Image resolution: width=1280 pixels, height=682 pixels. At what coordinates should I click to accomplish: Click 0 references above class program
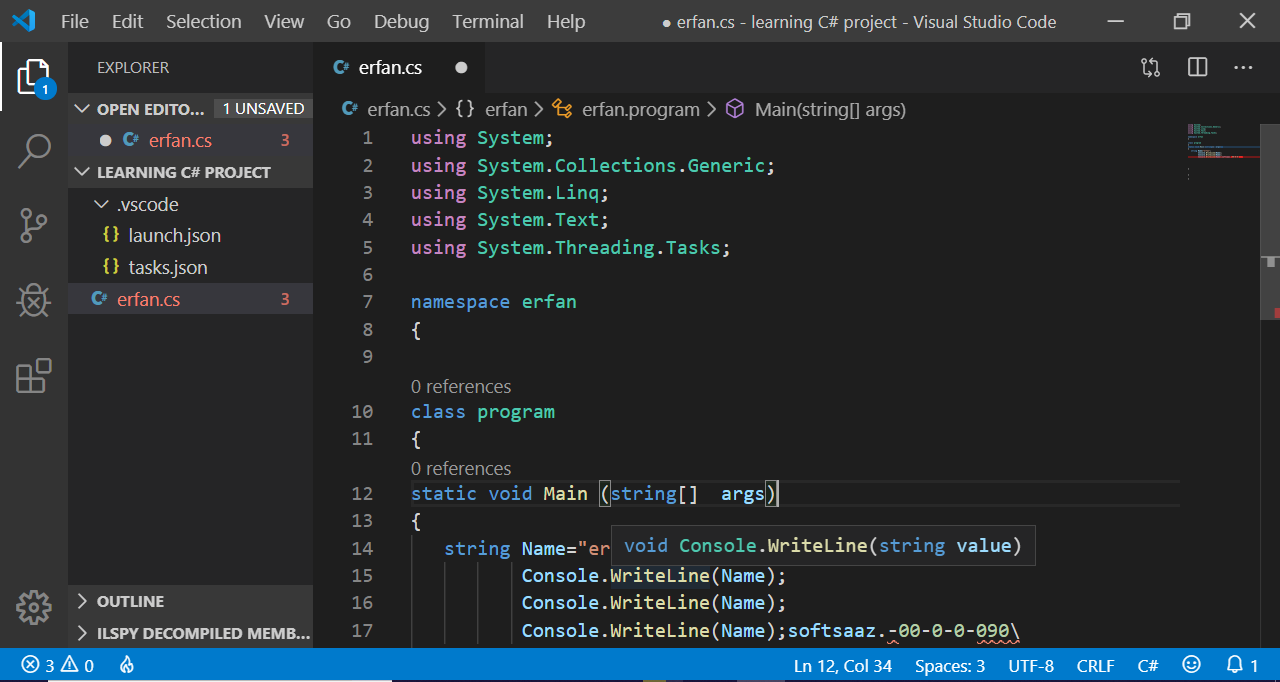coord(461,386)
